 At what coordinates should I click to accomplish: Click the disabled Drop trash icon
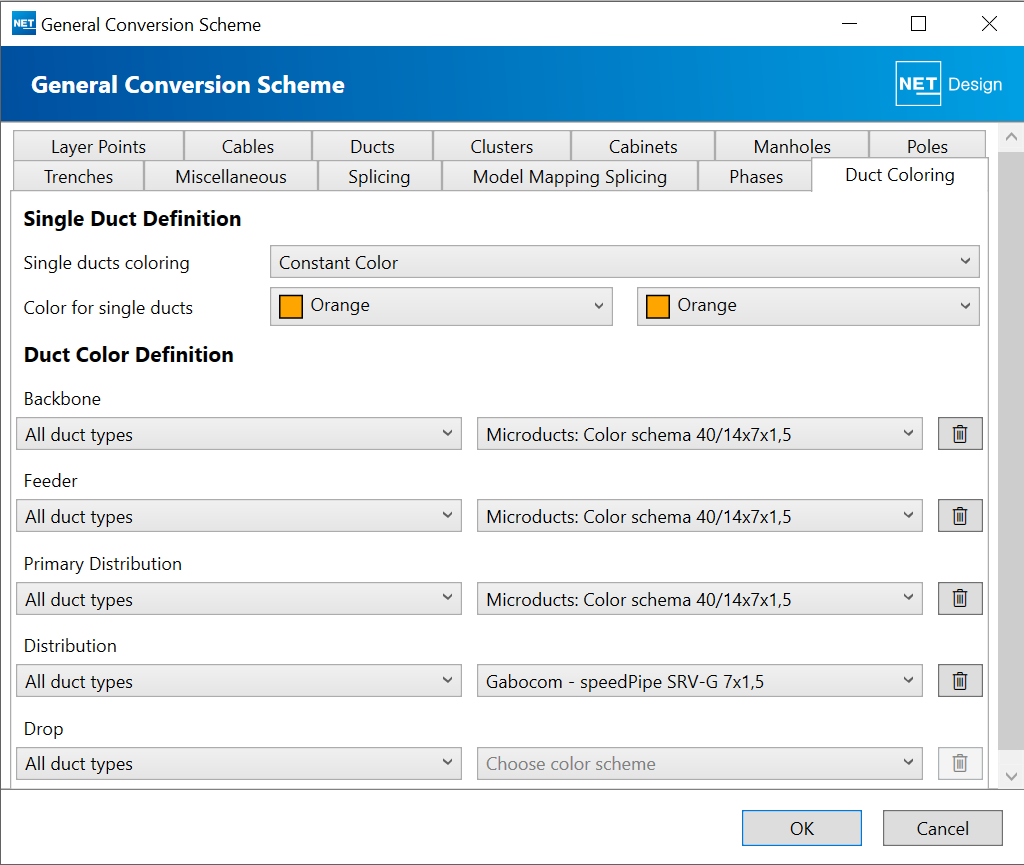pyautogui.click(x=960, y=763)
